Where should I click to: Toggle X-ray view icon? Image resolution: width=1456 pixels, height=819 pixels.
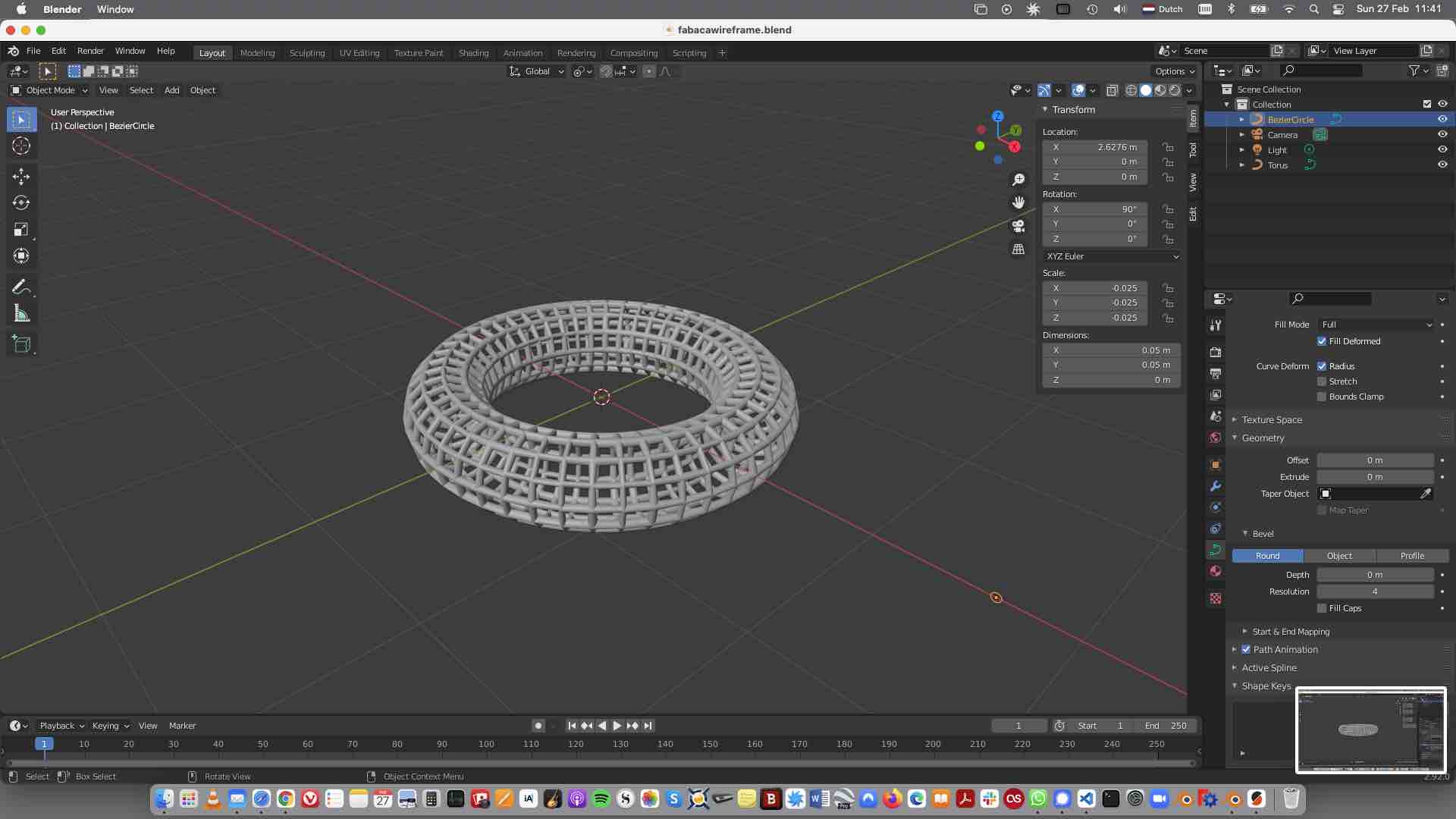(x=1112, y=90)
